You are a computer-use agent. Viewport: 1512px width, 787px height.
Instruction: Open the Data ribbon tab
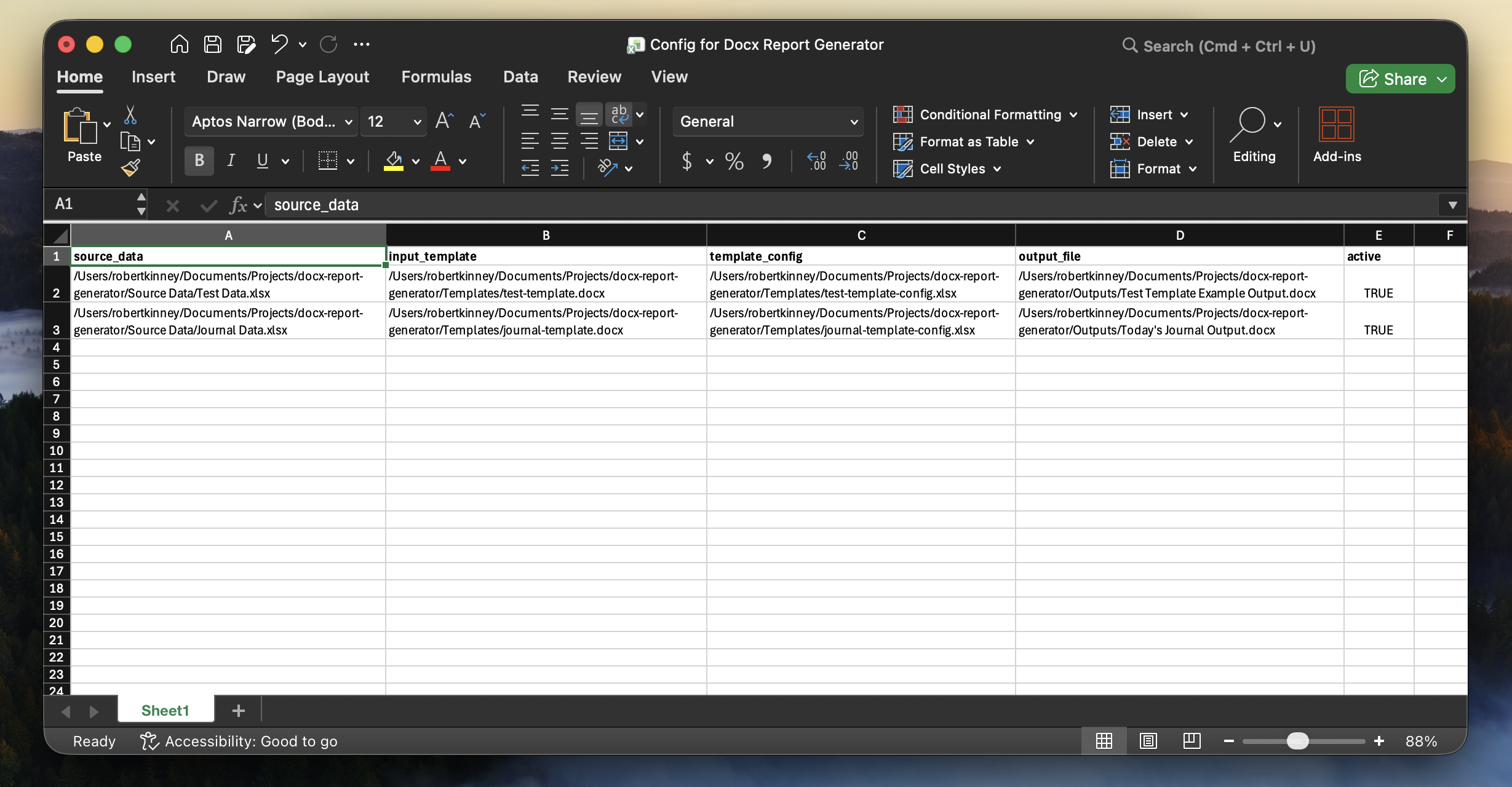tap(520, 77)
